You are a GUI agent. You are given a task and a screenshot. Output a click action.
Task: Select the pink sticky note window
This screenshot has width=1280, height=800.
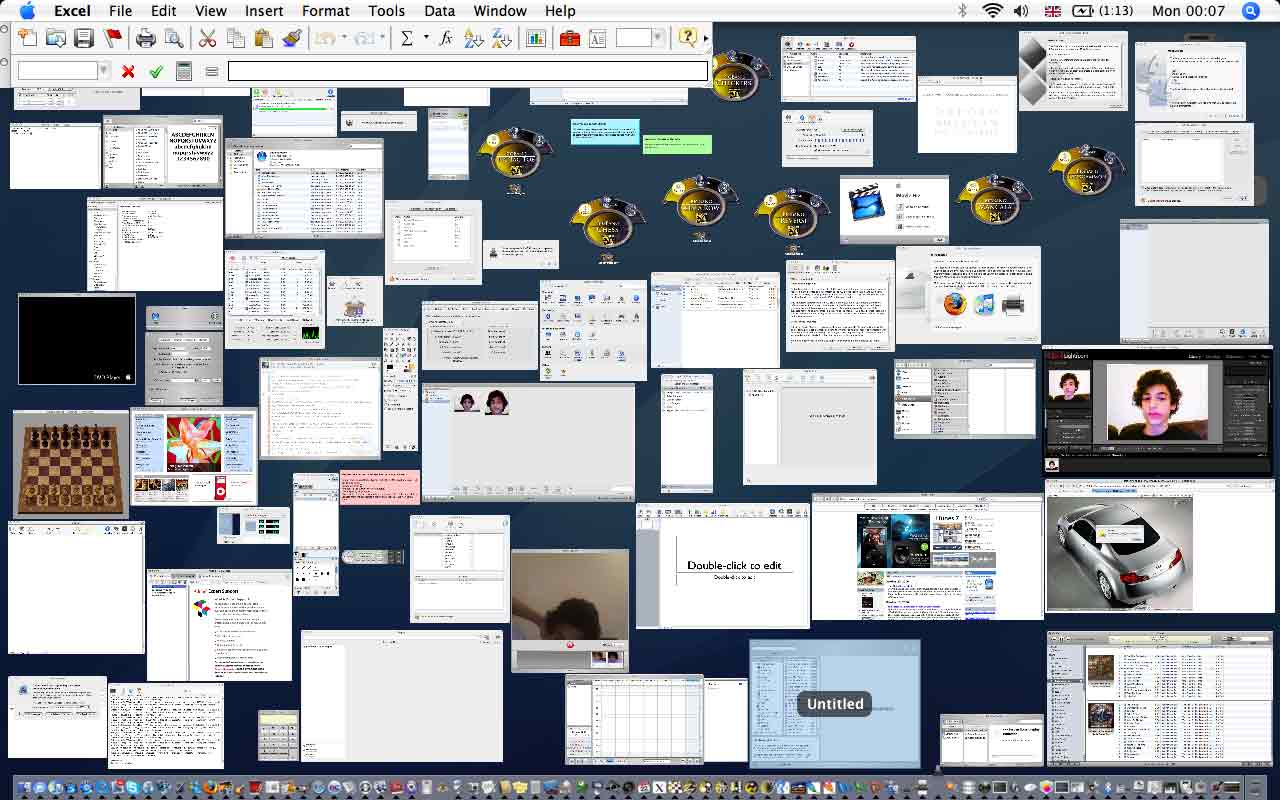[379, 487]
